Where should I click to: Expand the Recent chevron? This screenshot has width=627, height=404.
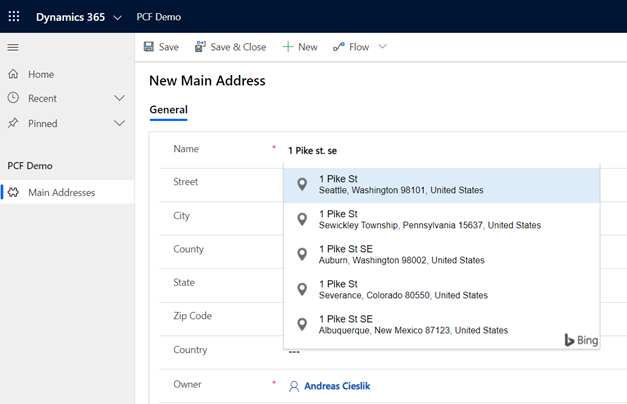[x=119, y=98]
